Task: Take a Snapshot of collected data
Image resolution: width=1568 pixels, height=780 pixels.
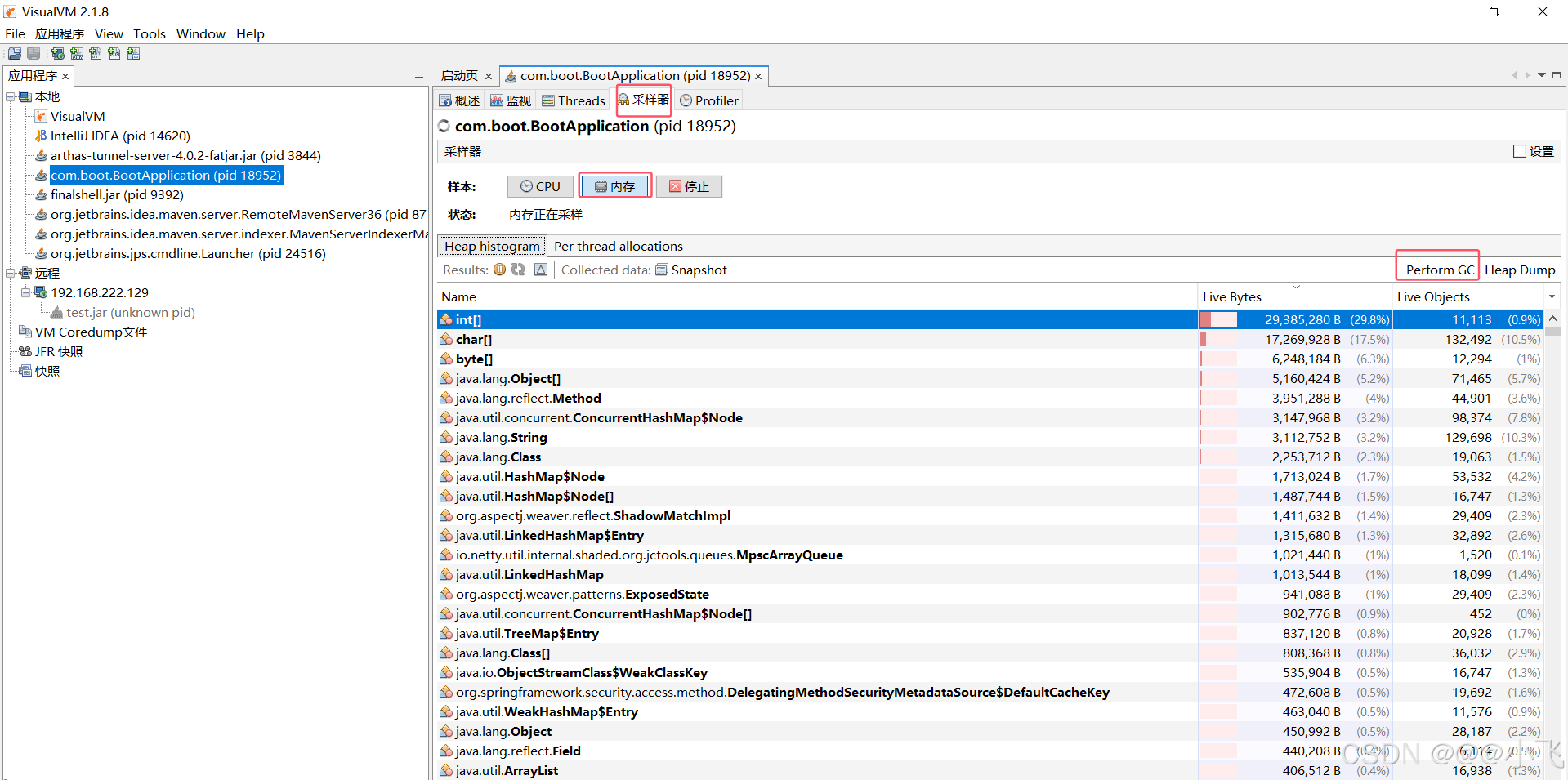Action: pyautogui.click(x=691, y=270)
